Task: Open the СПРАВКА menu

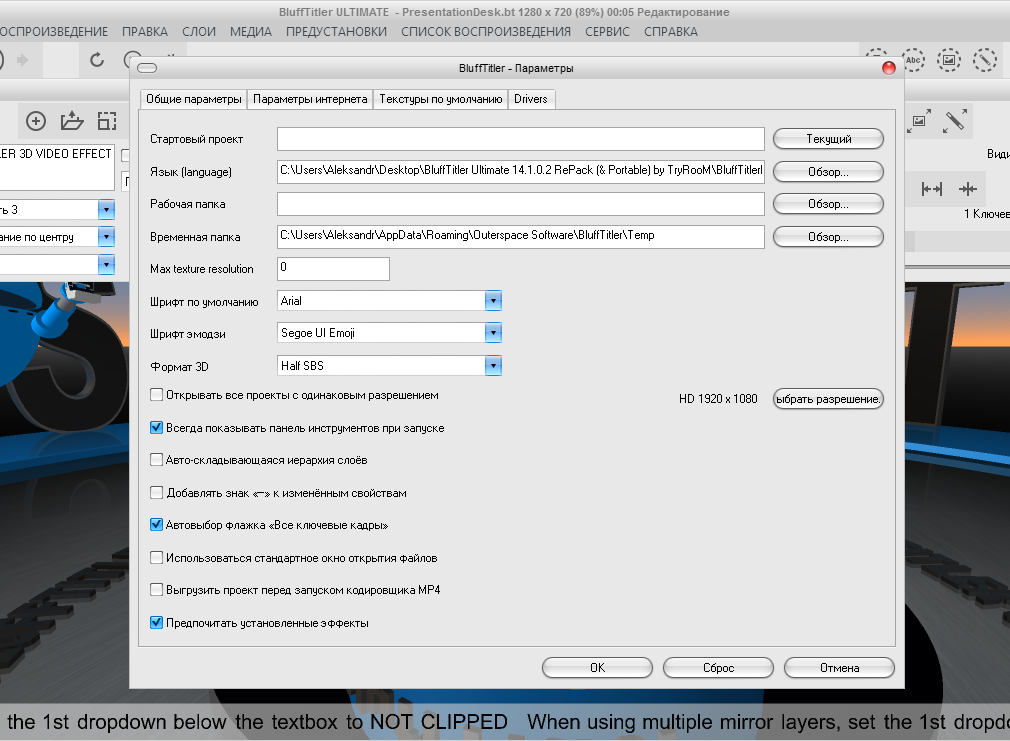Action: tap(671, 32)
